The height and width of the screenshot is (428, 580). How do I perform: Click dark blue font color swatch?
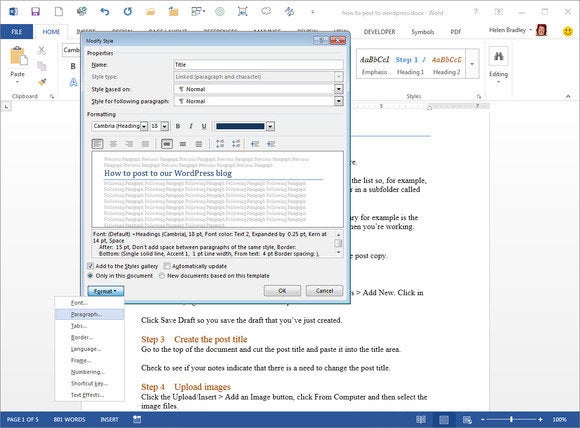240,126
